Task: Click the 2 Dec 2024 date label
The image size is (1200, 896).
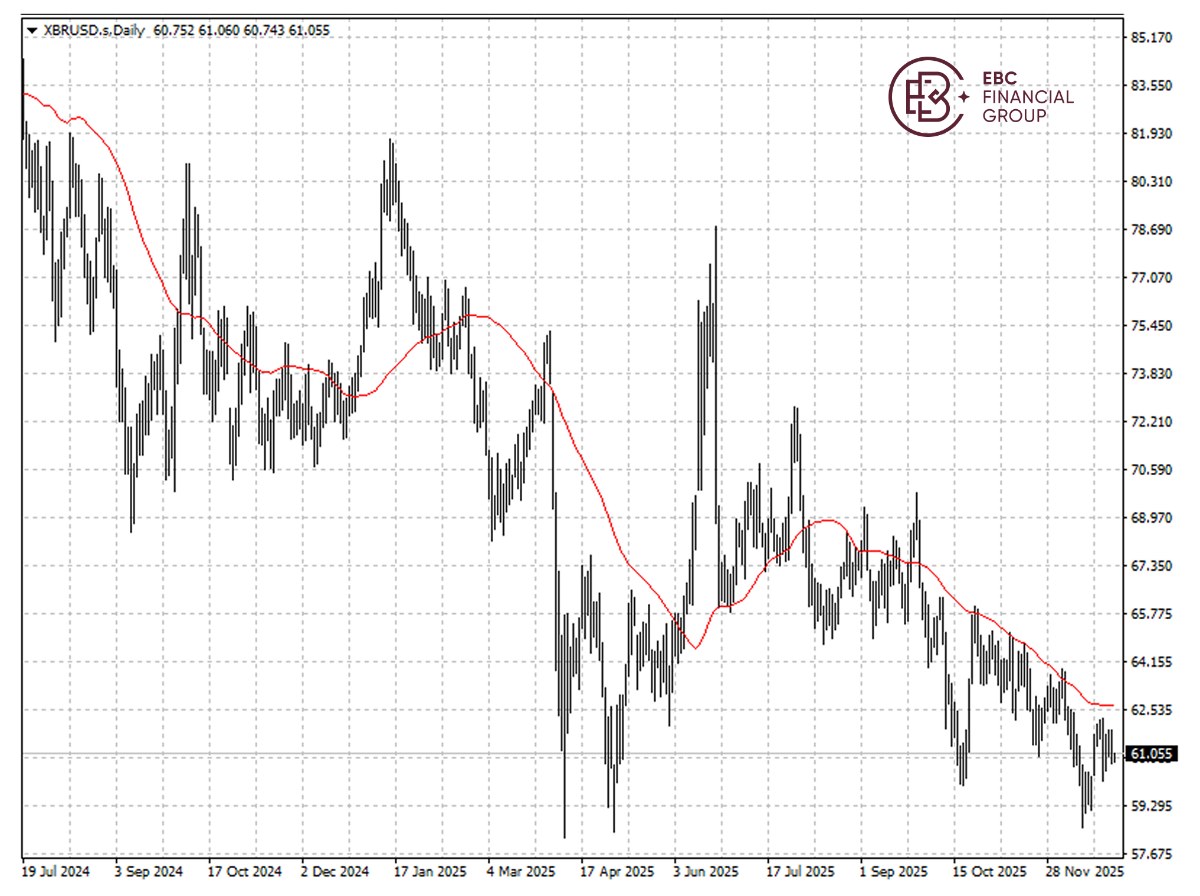Action: 335,872
